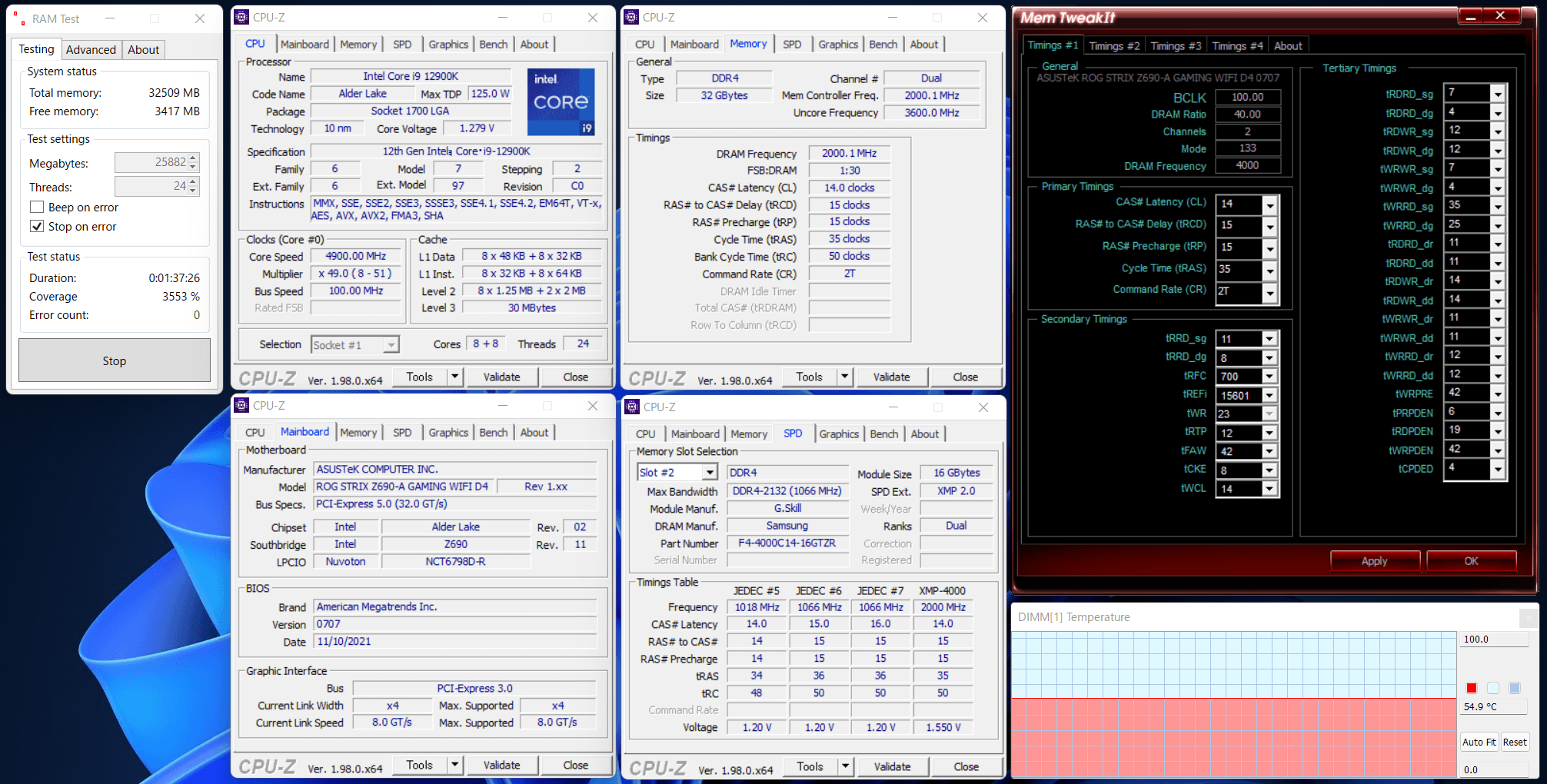Minimize the MemTweakIt window

coord(1470,16)
